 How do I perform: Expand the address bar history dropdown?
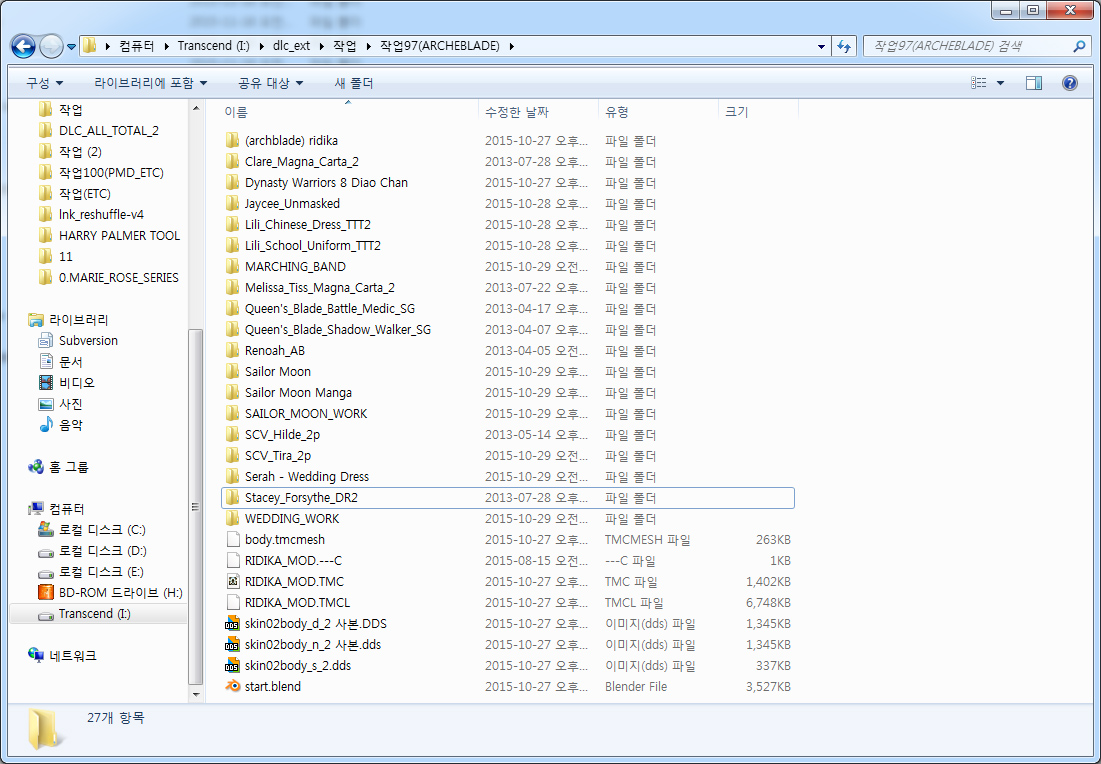click(x=821, y=46)
